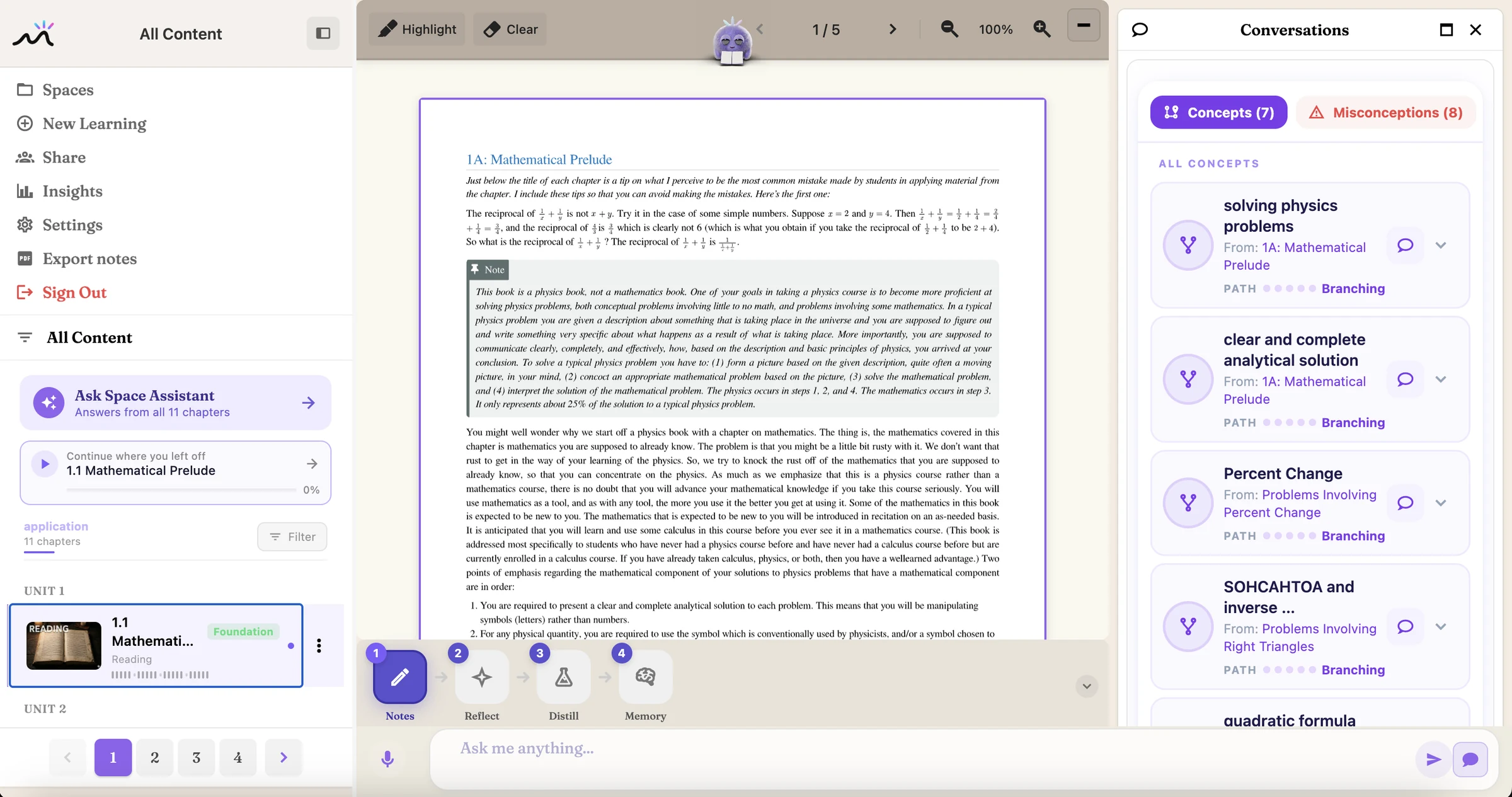The width and height of the screenshot is (1512, 797).
Task: Click the Settings gear icon
Action: pos(25,224)
